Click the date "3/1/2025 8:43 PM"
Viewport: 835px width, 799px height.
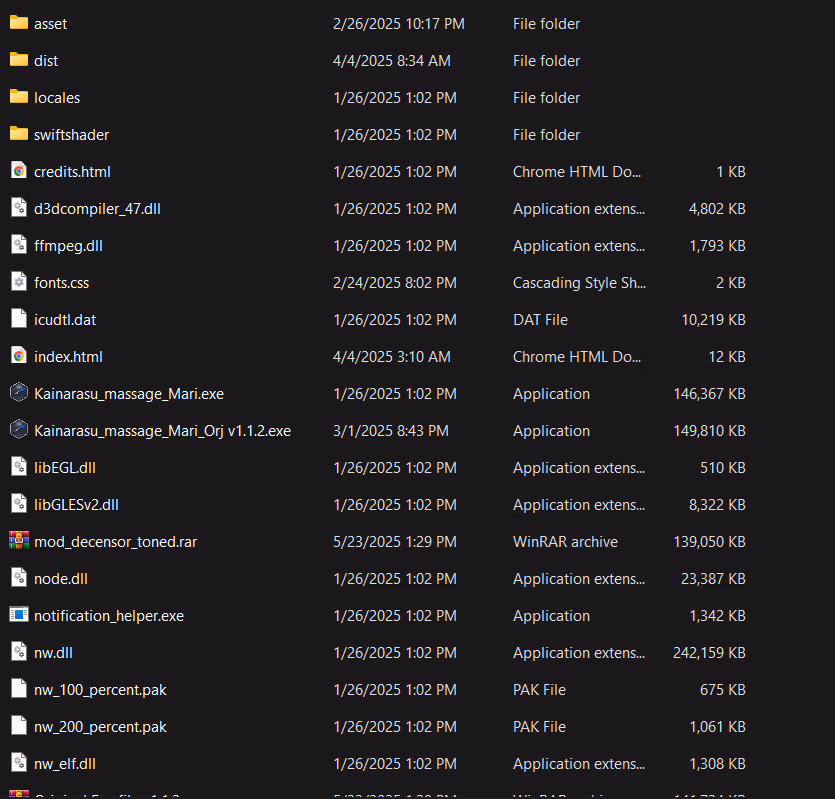point(391,431)
